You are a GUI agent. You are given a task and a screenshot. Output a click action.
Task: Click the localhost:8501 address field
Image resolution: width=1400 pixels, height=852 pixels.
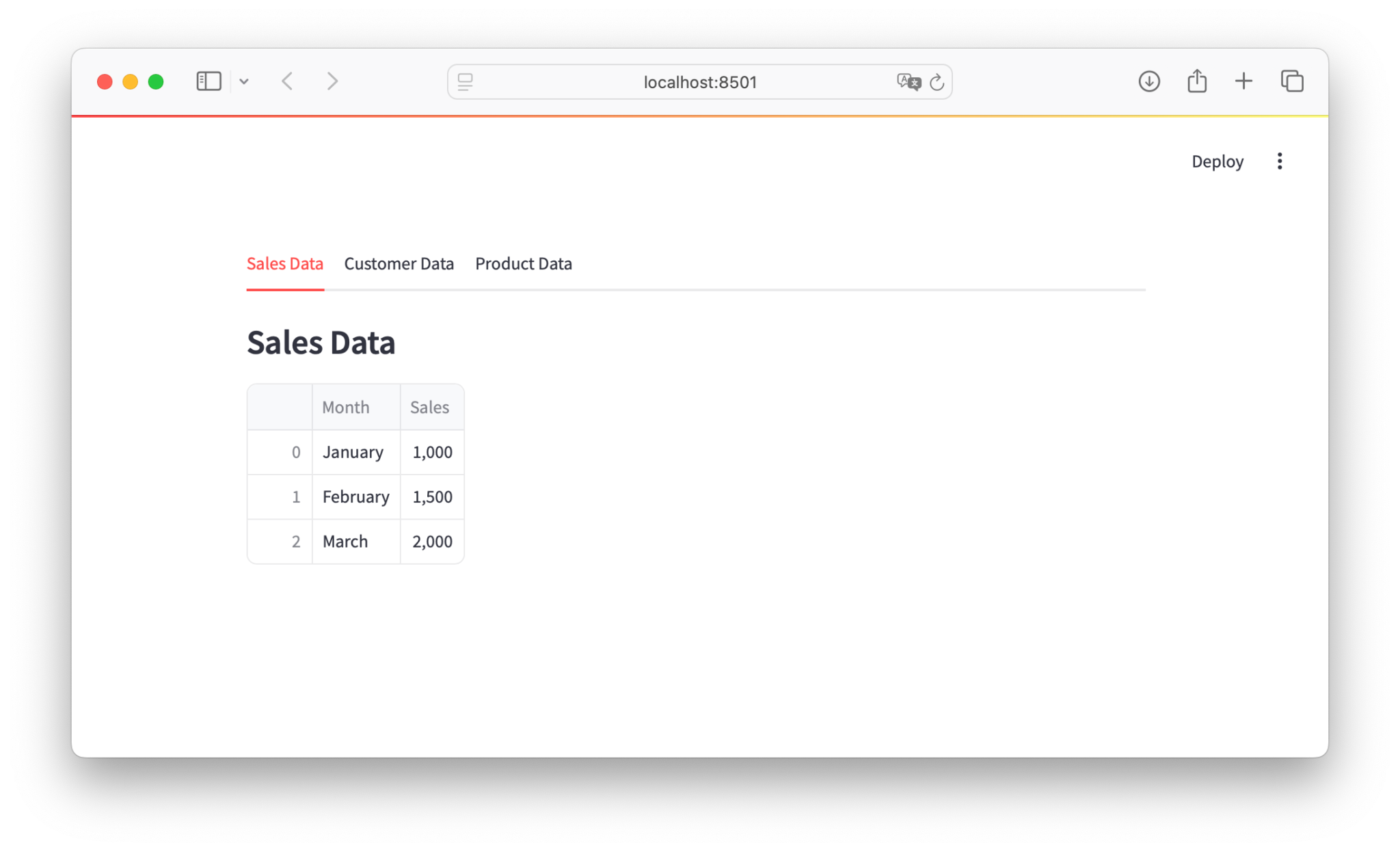click(699, 82)
